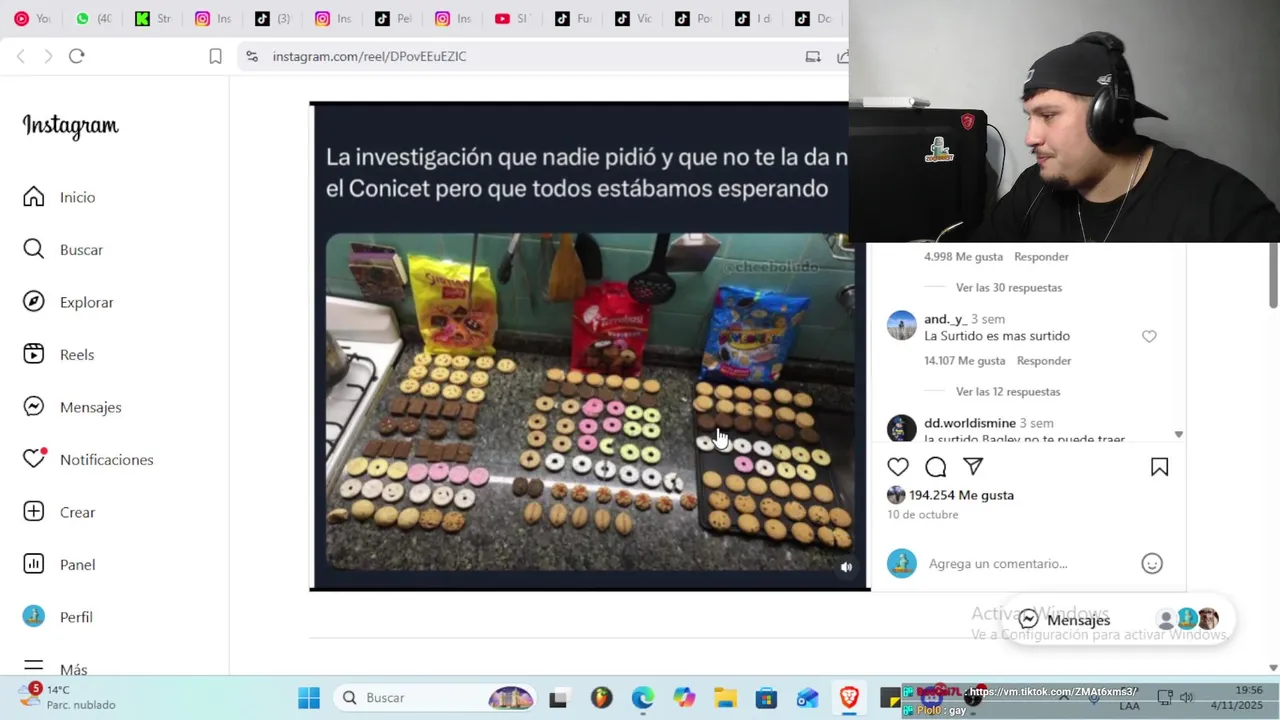Screen dimensions: 1280x720
Task: Open the Reels icon in sidebar
Action: click(34, 354)
